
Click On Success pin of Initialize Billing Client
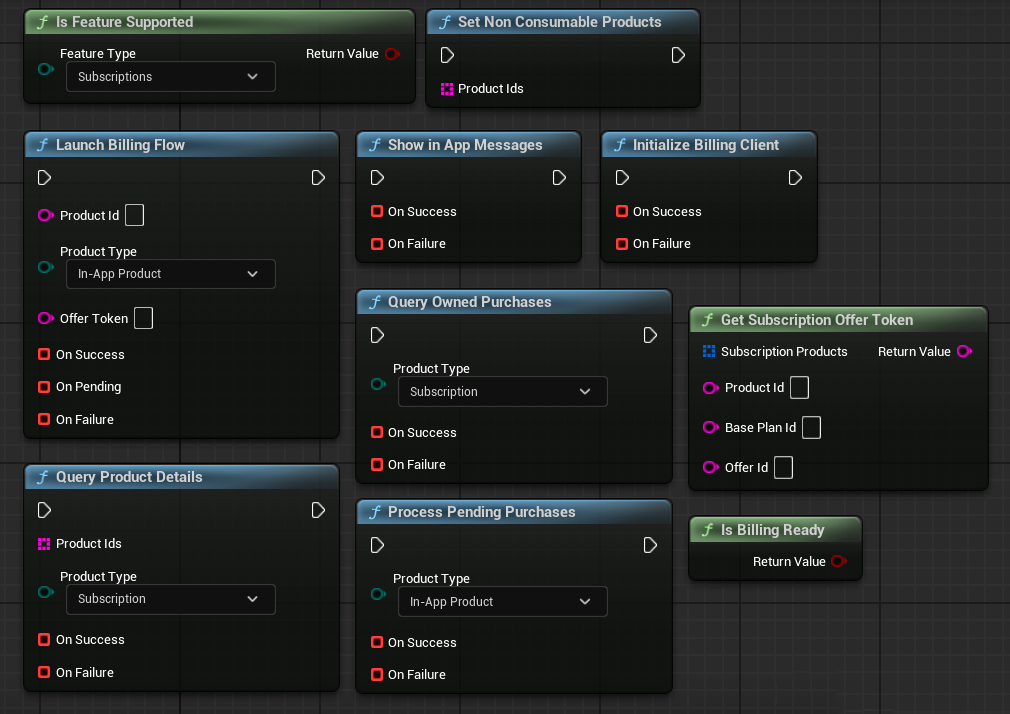pyautogui.click(x=622, y=212)
